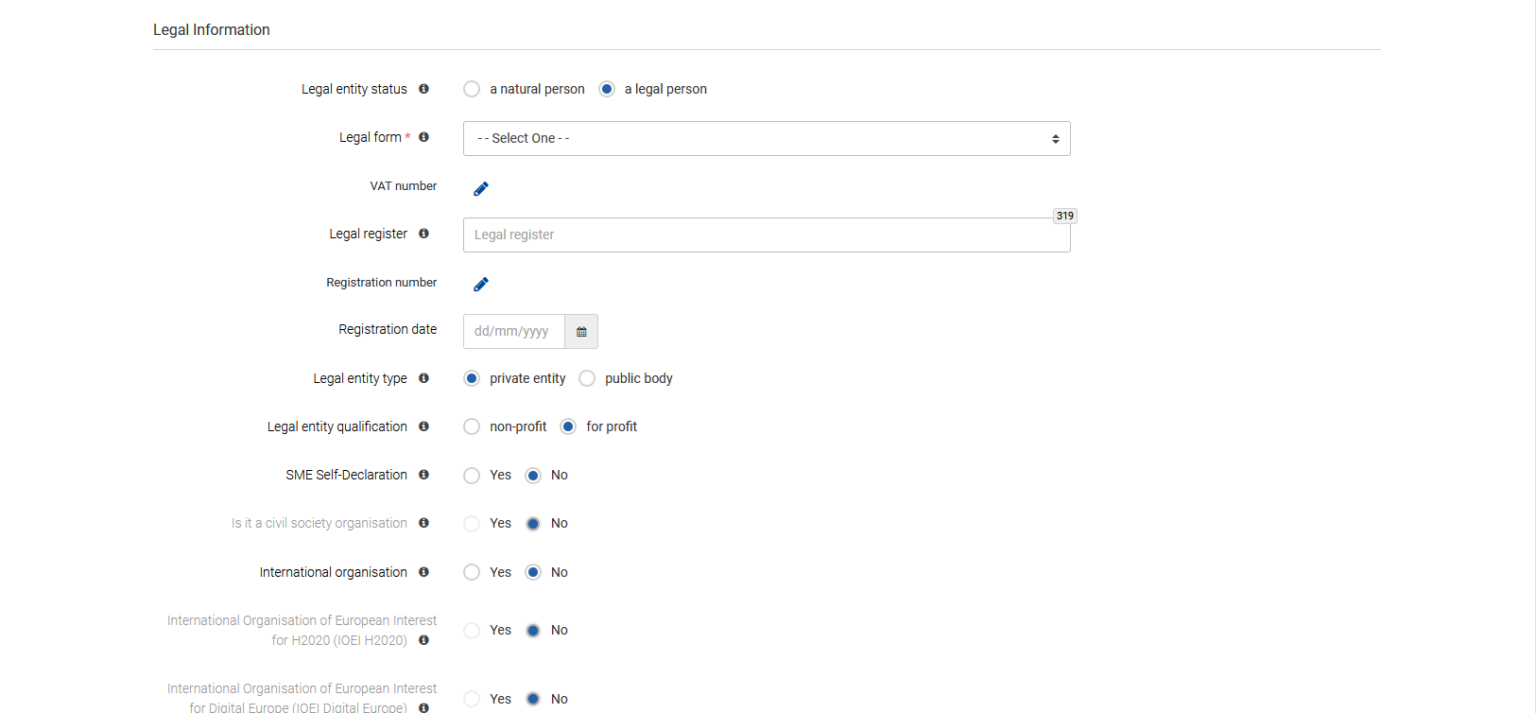This screenshot has height=713, width=1536.
Task: Click info icon next to International organisation
Action: [x=424, y=572]
